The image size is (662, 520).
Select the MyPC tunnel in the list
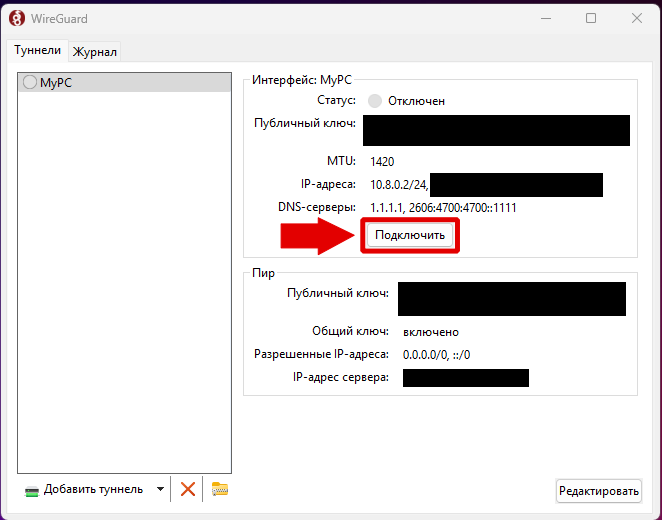click(56, 83)
